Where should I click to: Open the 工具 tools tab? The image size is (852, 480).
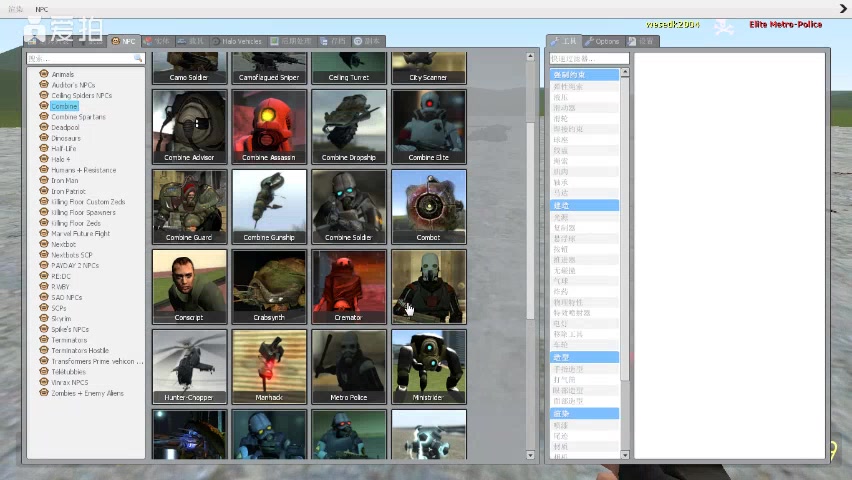564,41
